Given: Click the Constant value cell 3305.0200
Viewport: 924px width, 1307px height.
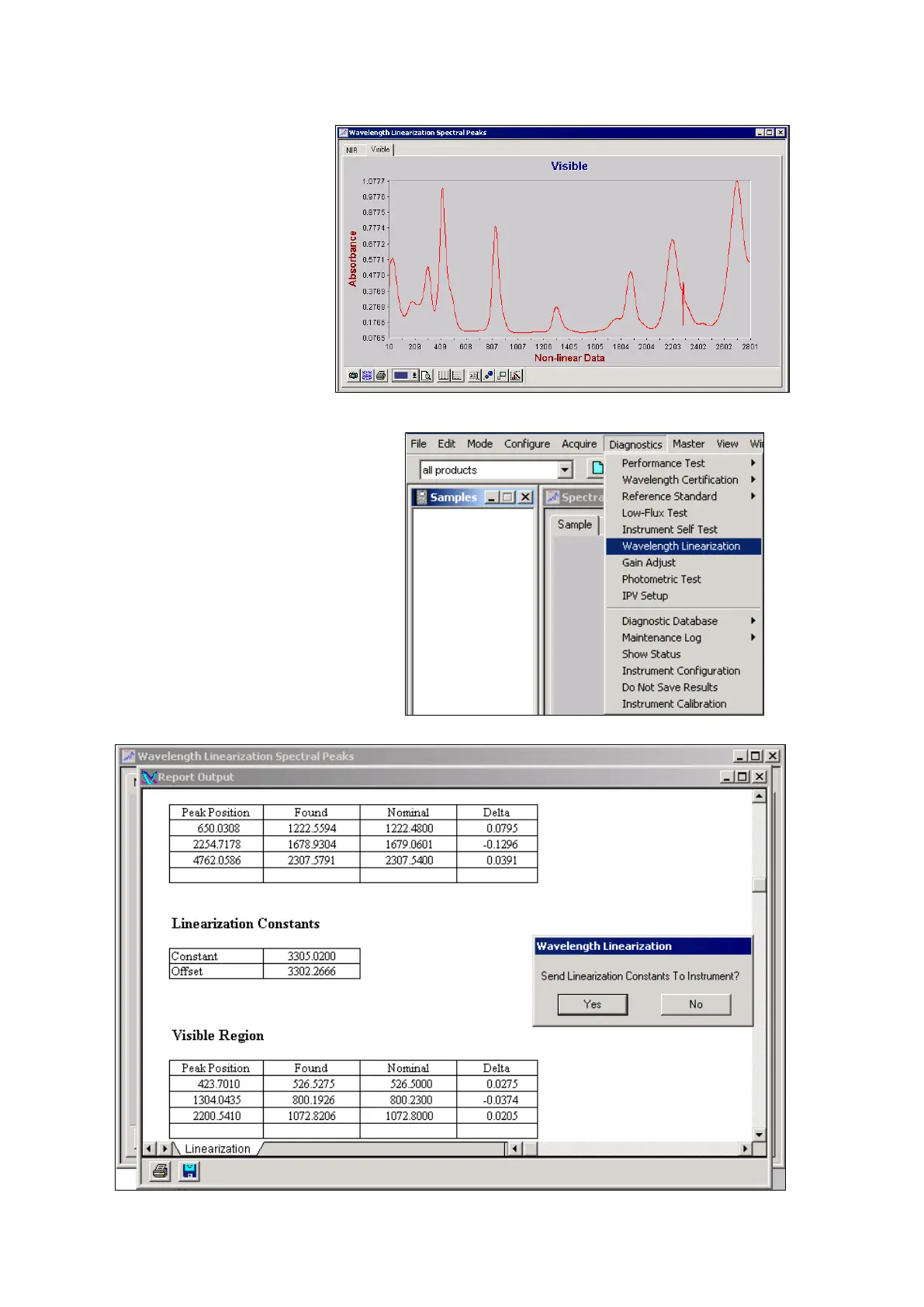Looking at the screenshot, I should (312, 957).
